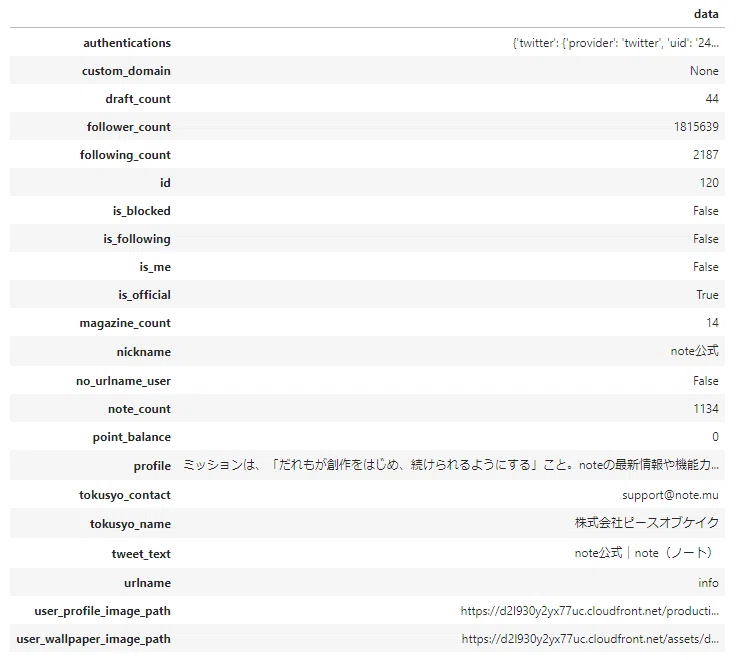Click the profile text beginning with ミッションは
Screen dimensions: 737x660
(451, 465)
